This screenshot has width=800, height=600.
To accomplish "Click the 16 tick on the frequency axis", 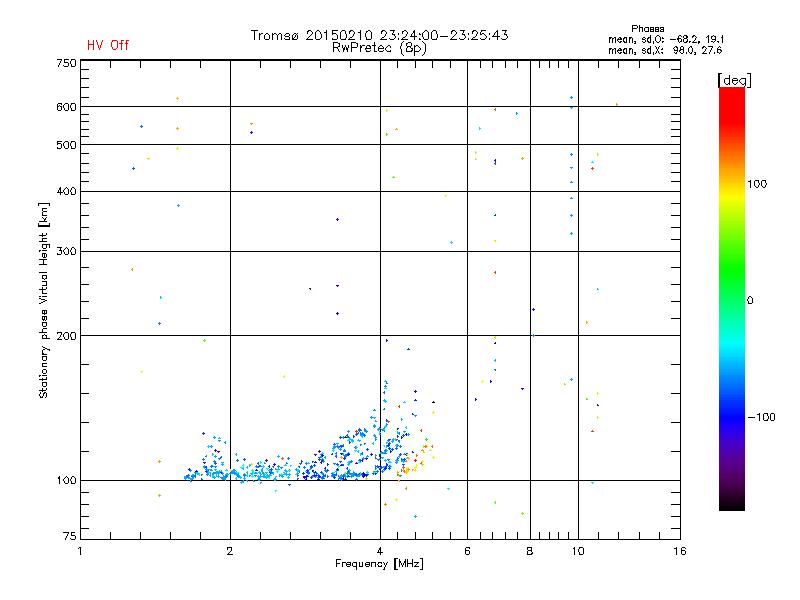I will (679, 551).
